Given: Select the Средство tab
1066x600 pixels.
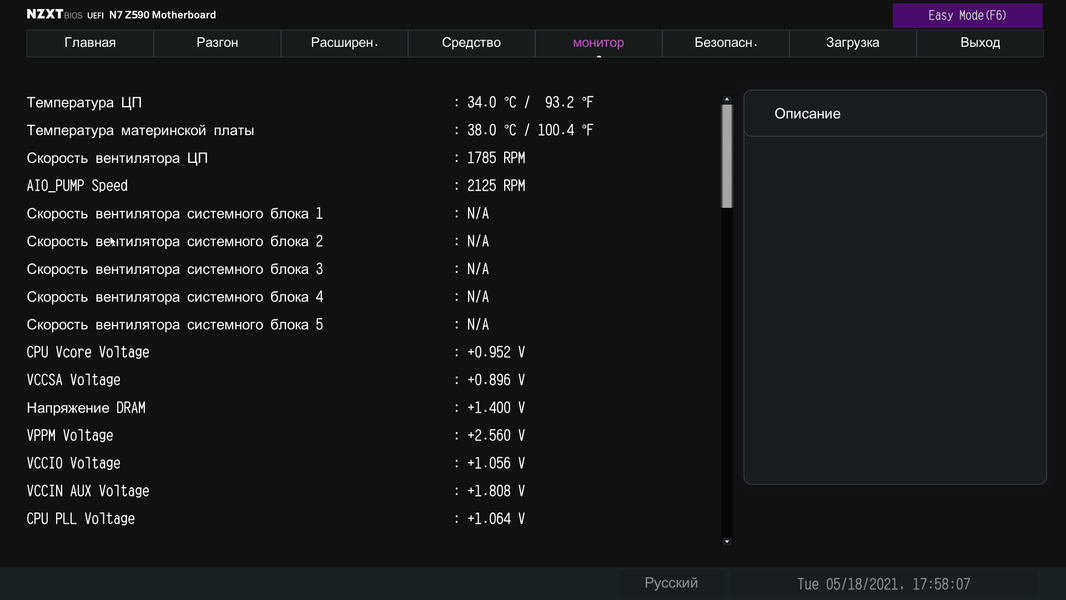Looking at the screenshot, I should click(x=471, y=43).
